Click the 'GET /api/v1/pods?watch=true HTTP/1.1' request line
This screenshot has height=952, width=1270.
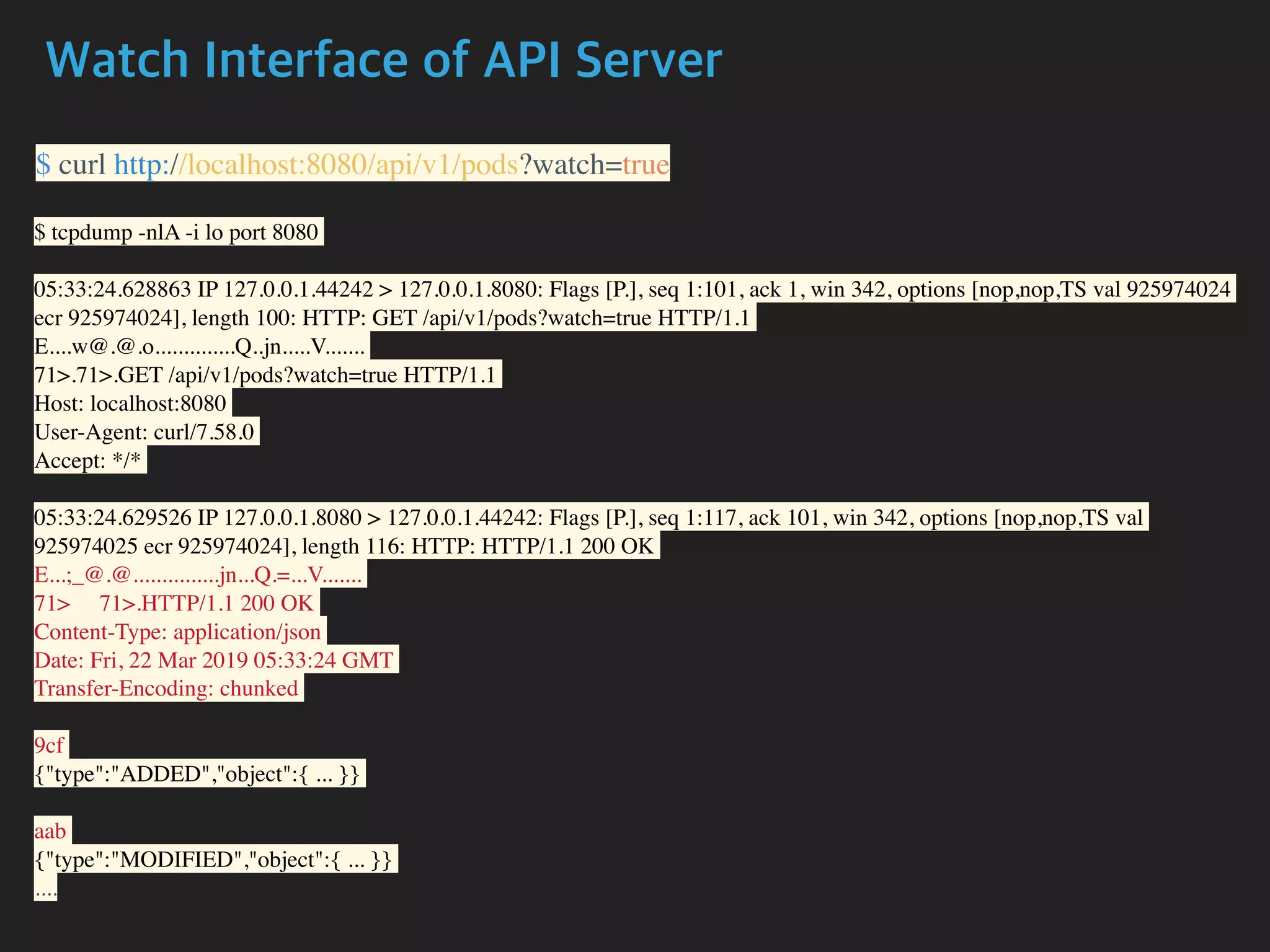[x=306, y=375]
